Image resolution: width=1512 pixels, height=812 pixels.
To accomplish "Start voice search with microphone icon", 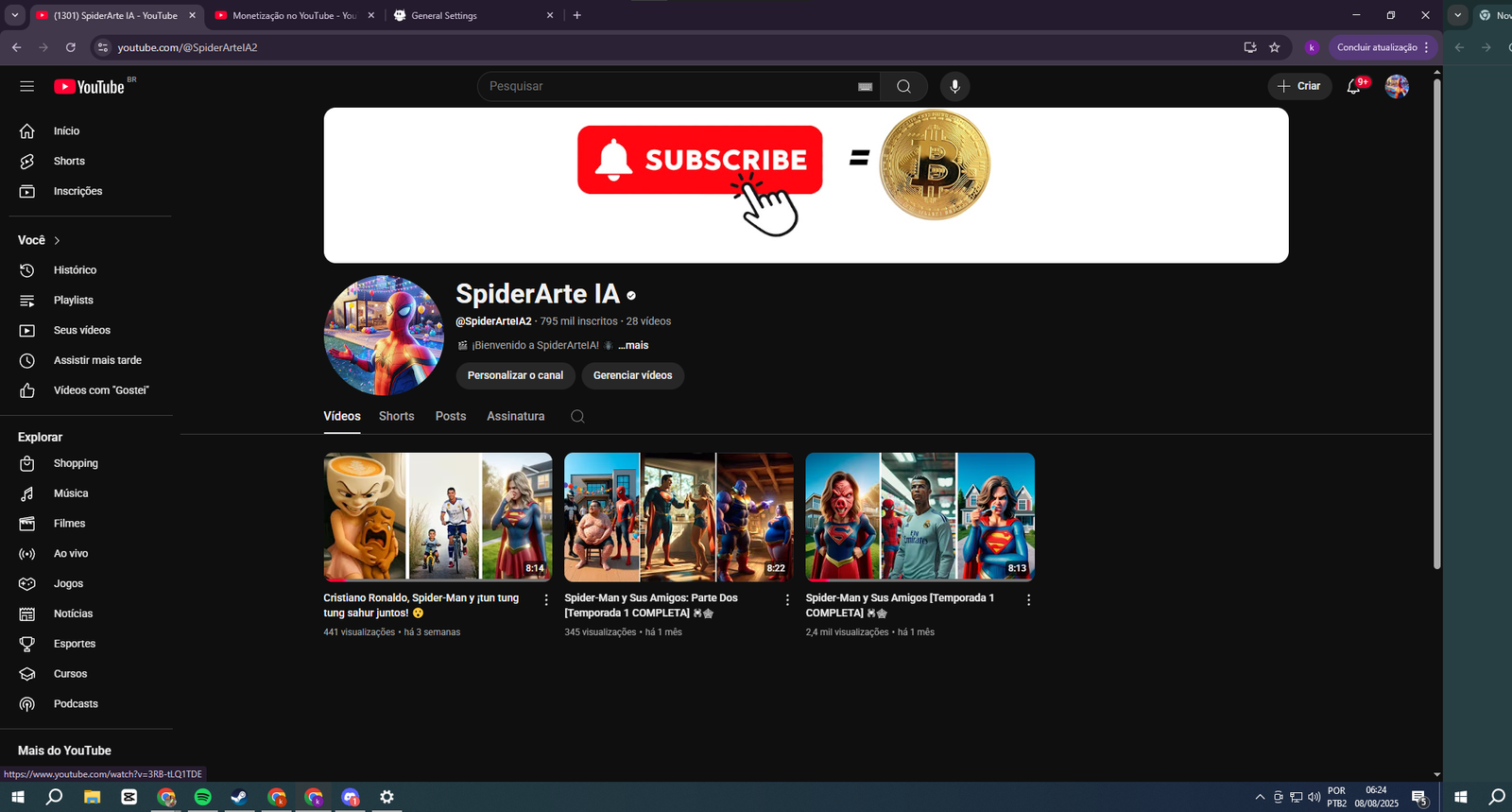I will [954, 86].
